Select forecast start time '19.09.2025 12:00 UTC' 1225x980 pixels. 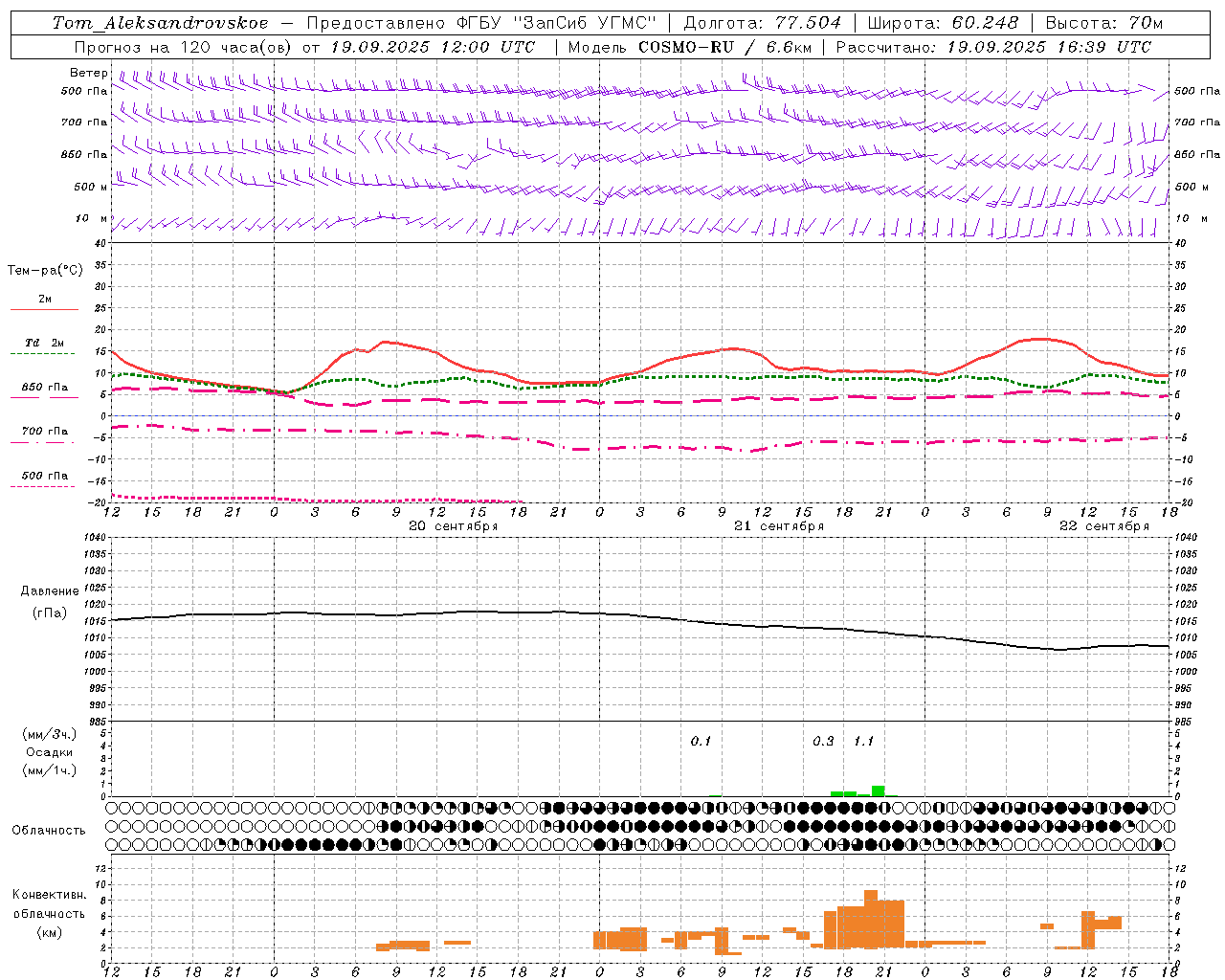click(433, 47)
